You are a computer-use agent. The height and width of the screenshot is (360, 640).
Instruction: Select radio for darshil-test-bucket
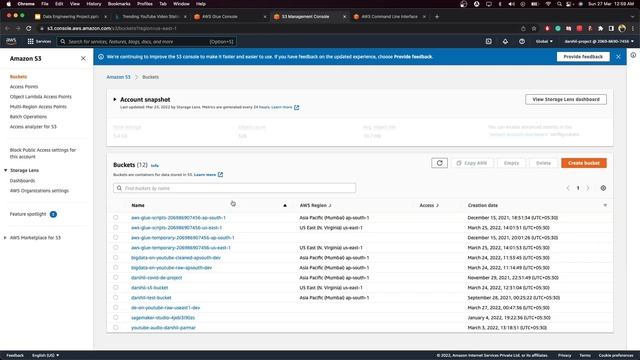[x=116, y=298]
